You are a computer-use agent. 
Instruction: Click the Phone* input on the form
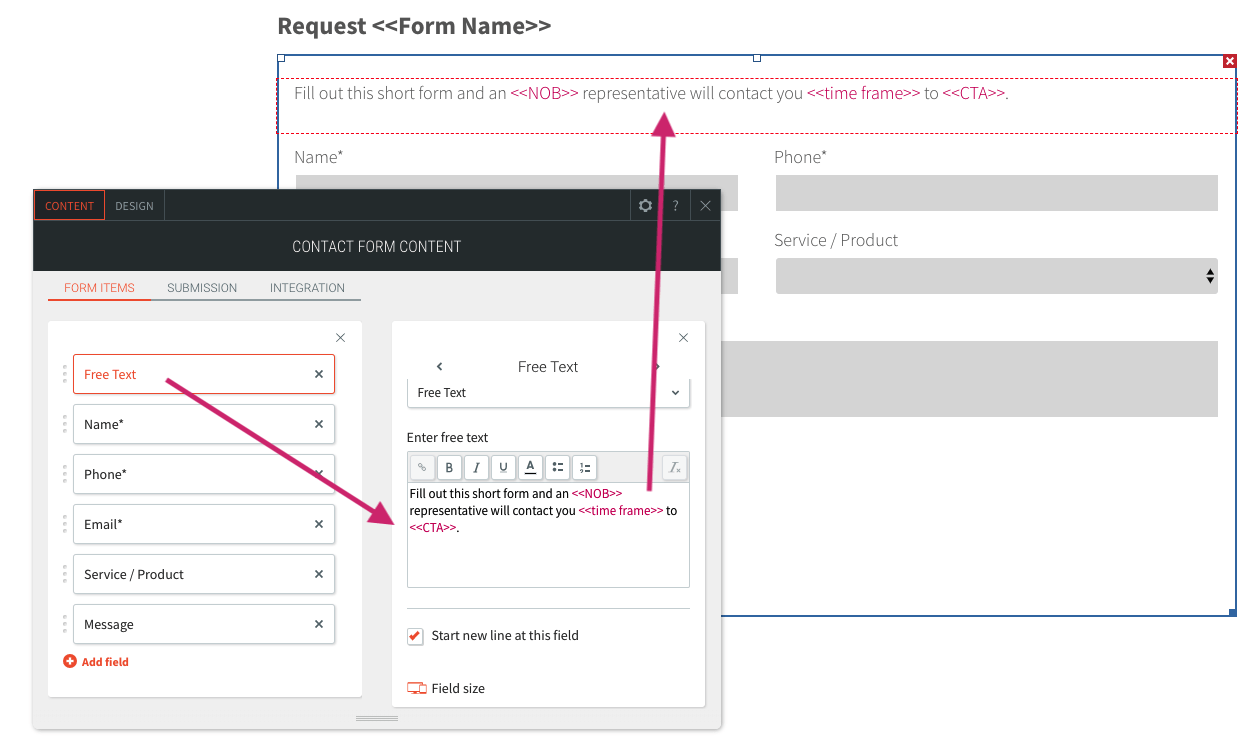996,193
